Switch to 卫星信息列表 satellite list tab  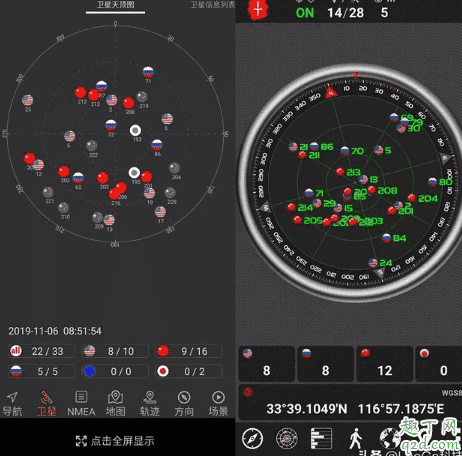point(213,5)
